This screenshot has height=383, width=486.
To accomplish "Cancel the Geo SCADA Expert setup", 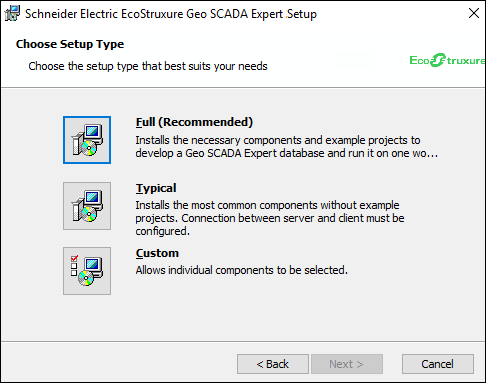I will point(438,364).
